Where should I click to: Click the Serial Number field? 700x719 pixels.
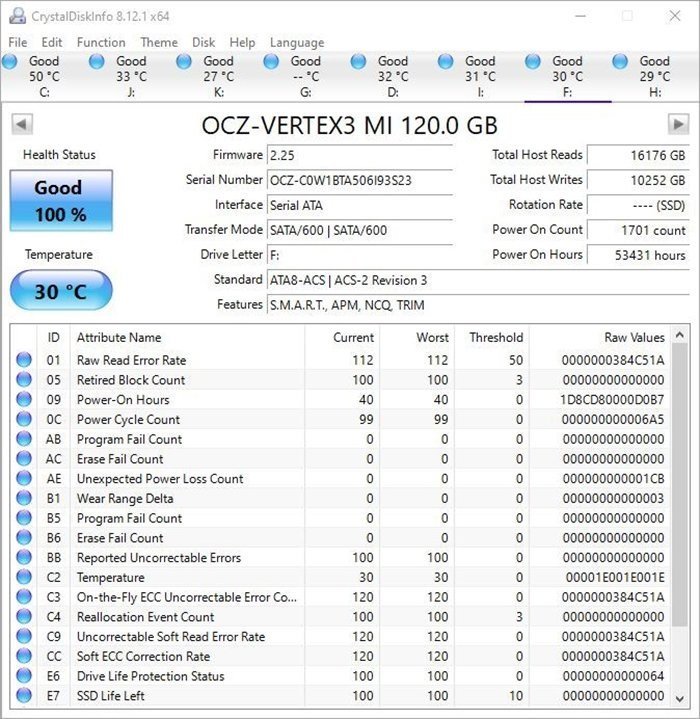[x=360, y=180]
